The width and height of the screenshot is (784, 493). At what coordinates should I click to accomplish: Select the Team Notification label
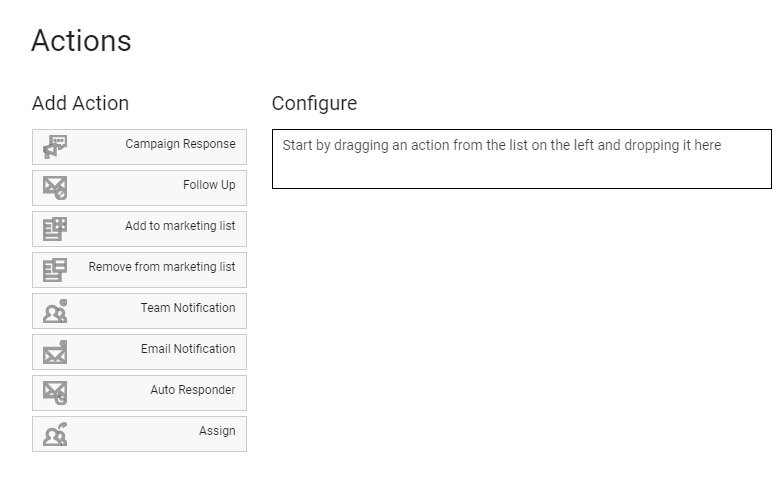point(188,308)
